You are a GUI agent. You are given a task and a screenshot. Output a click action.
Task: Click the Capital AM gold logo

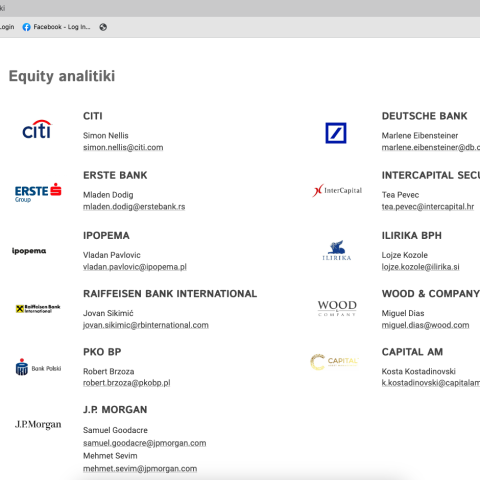[x=334, y=362]
